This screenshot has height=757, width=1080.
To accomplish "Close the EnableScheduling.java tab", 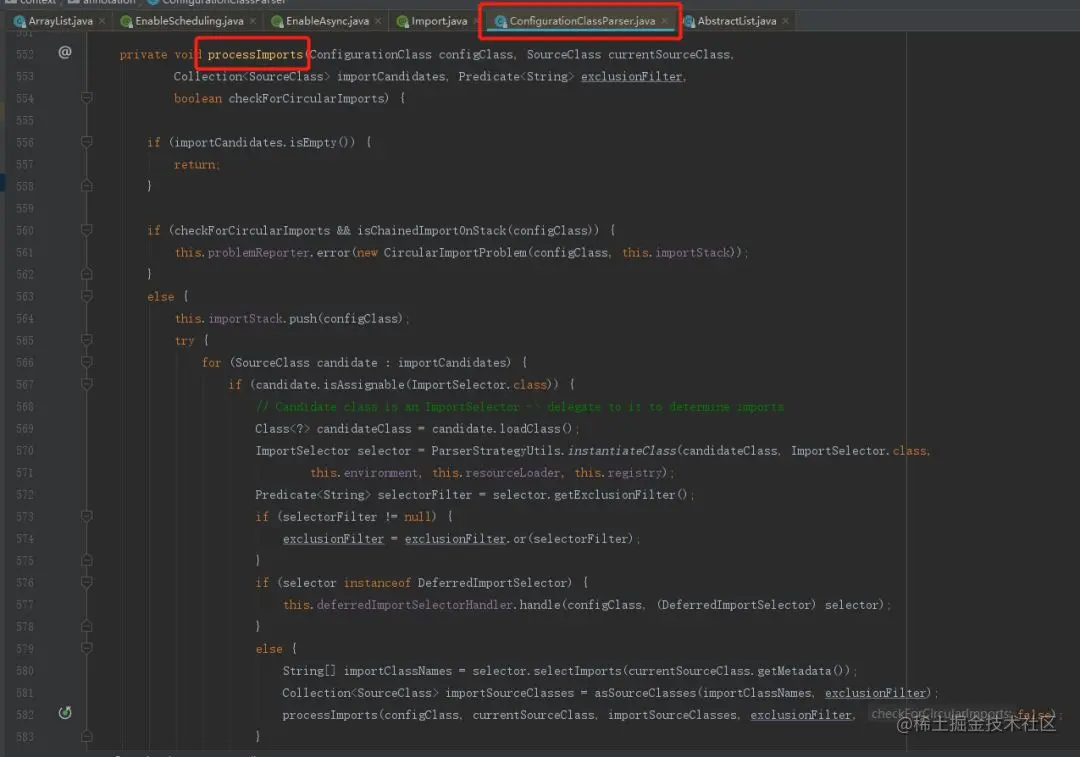I will pos(253,21).
